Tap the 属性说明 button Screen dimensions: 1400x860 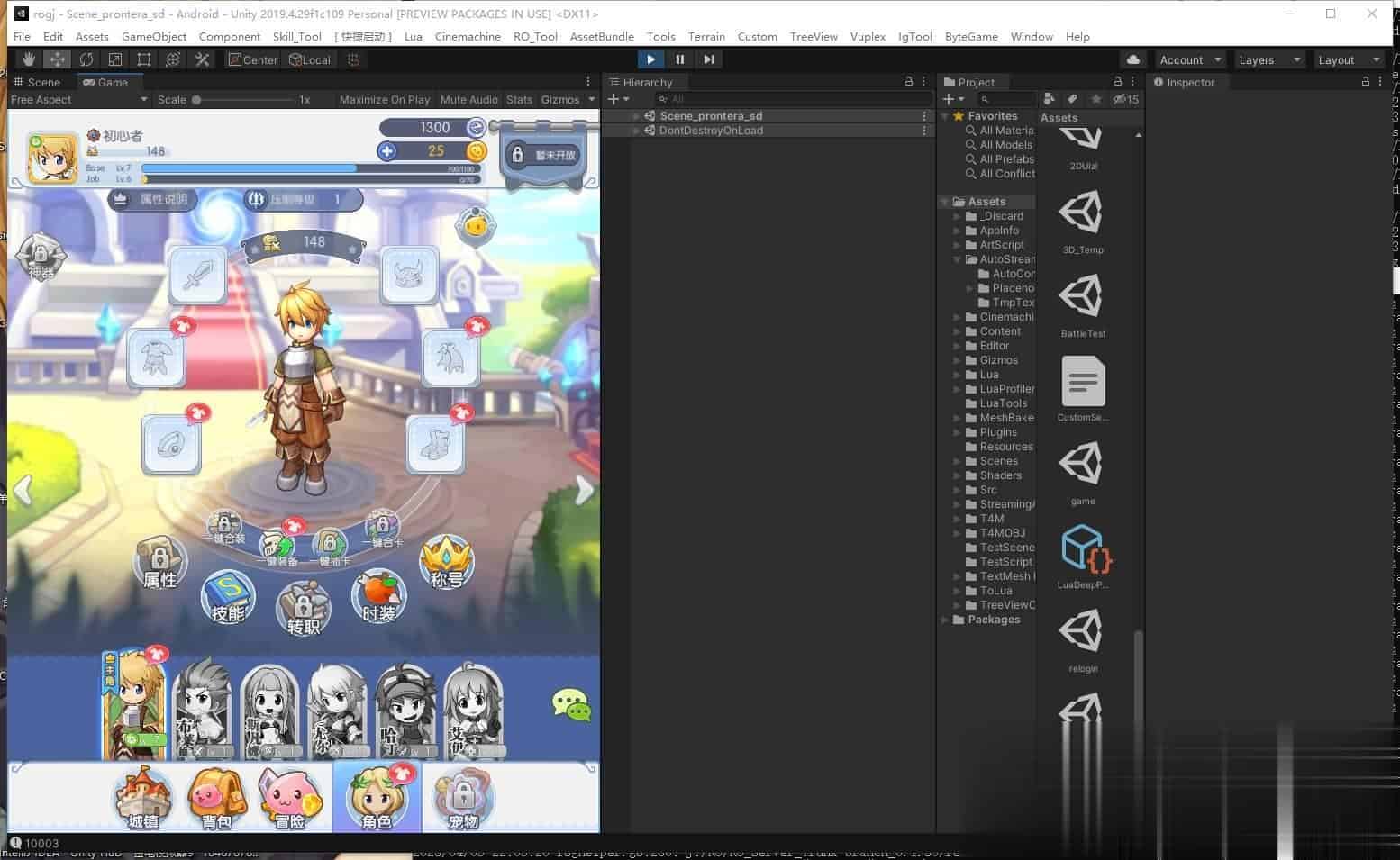(152, 199)
